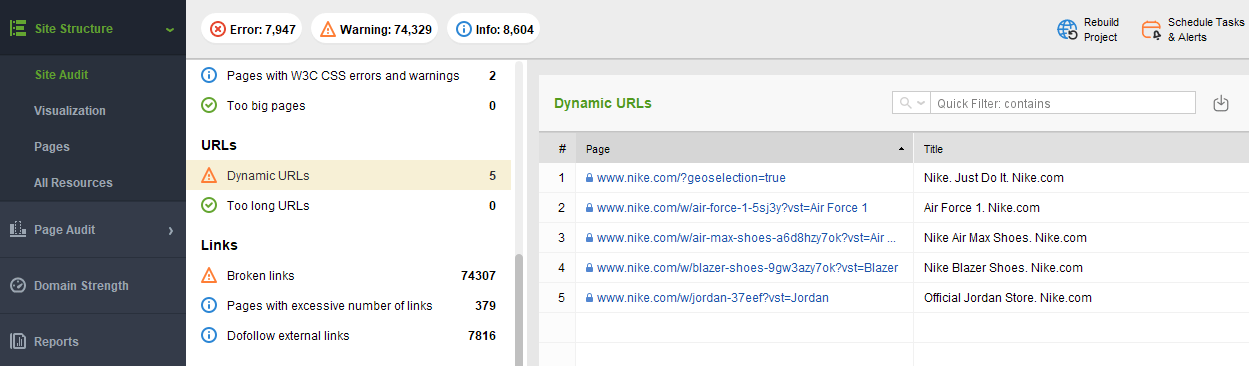Select the Too long URLs factor

(349, 205)
